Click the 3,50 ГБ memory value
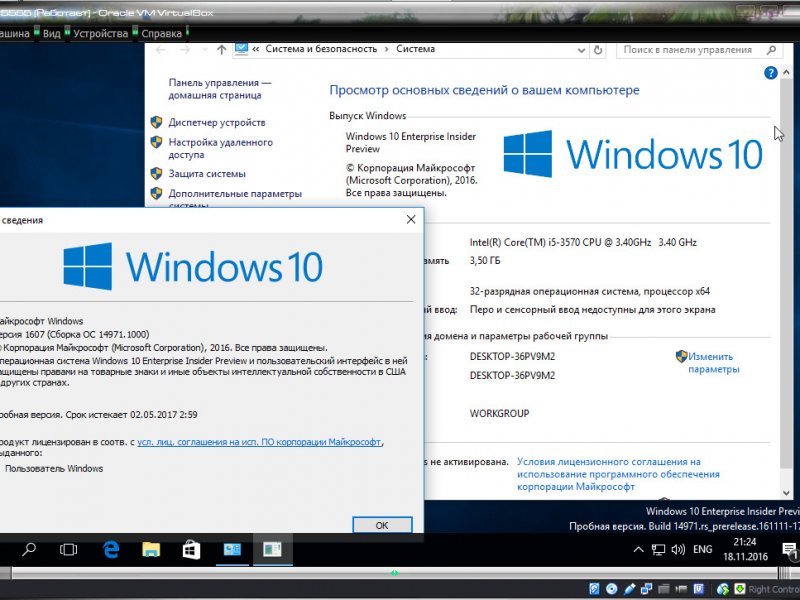Image resolution: width=800 pixels, height=600 pixels. tap(485, 261)
